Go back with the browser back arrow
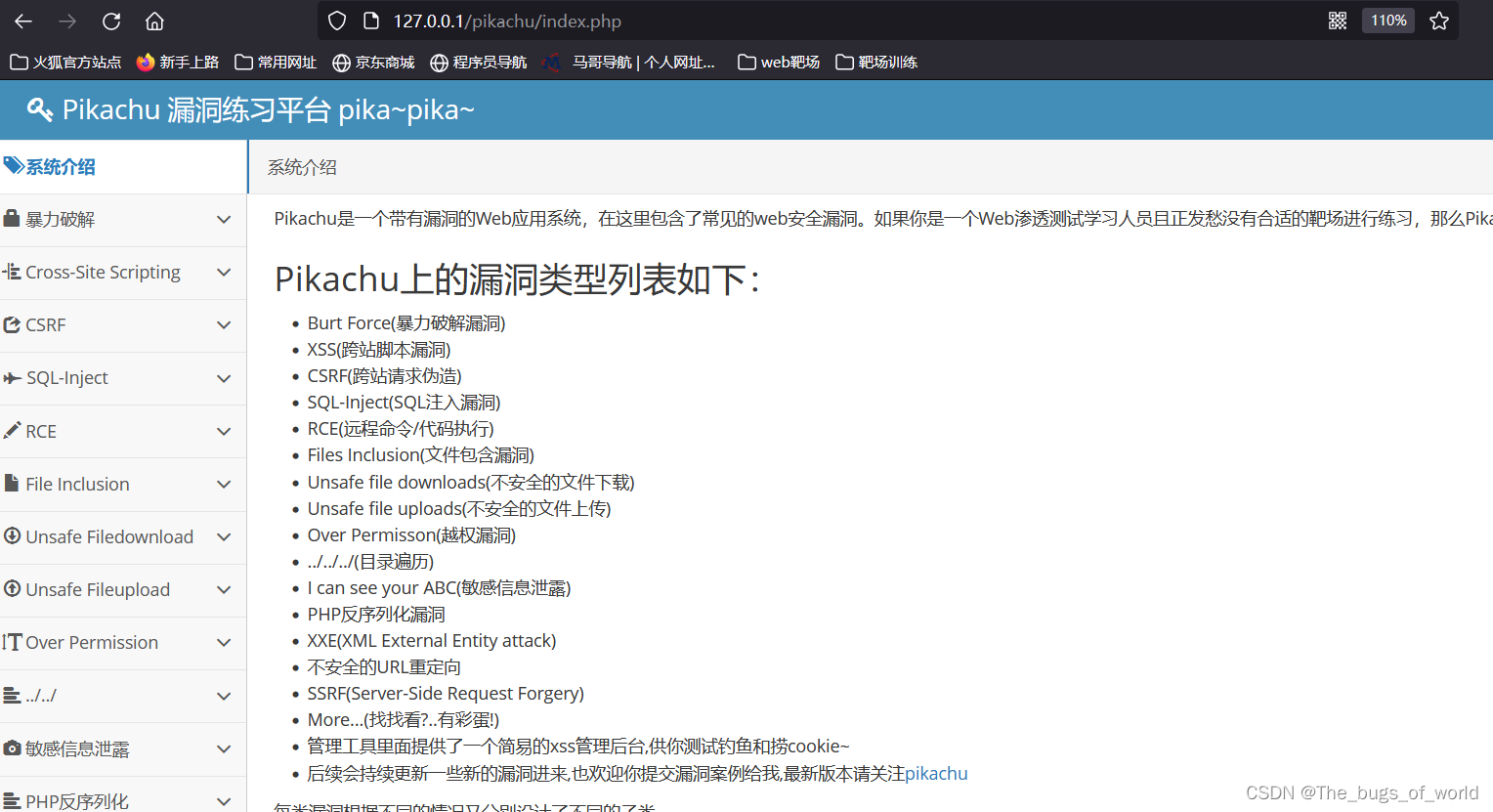1493x812 pixels. [x=23, y=21]
